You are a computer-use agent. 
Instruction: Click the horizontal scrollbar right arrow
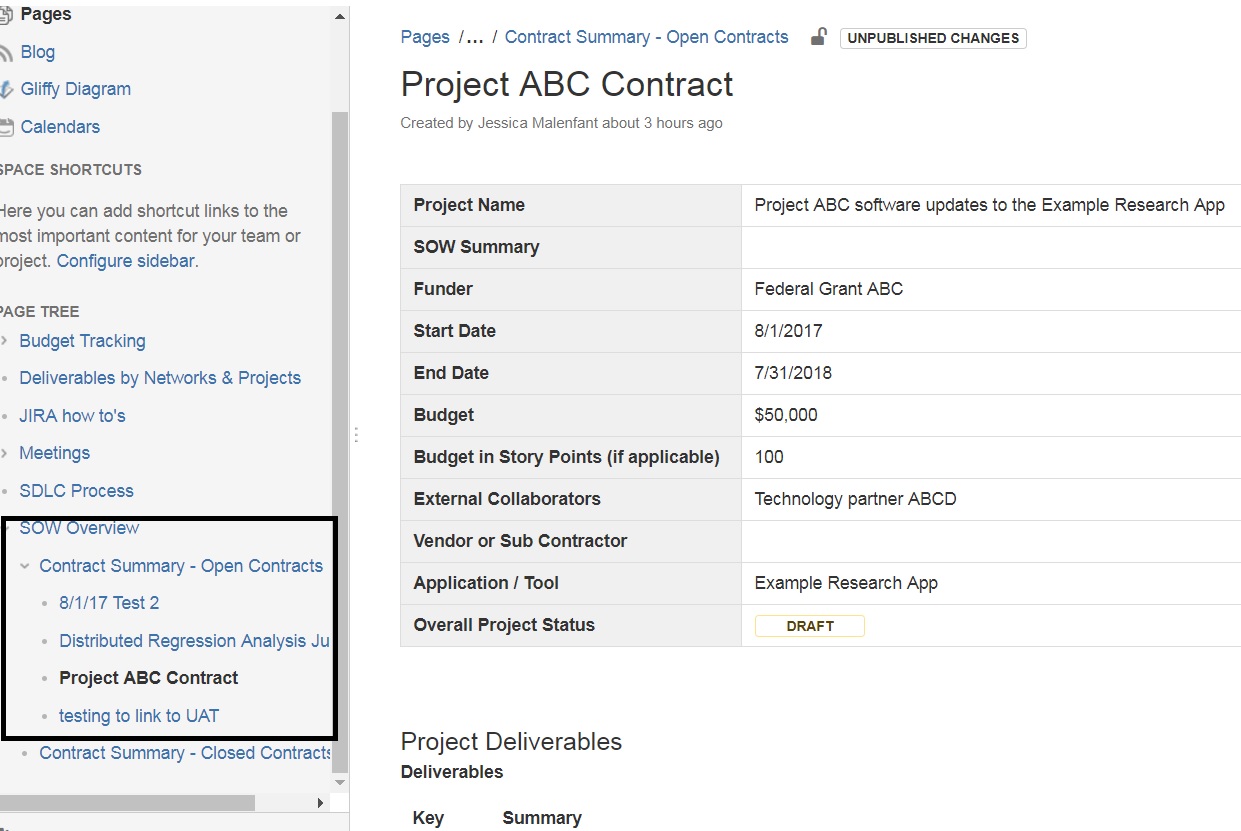tap(320, 802)
